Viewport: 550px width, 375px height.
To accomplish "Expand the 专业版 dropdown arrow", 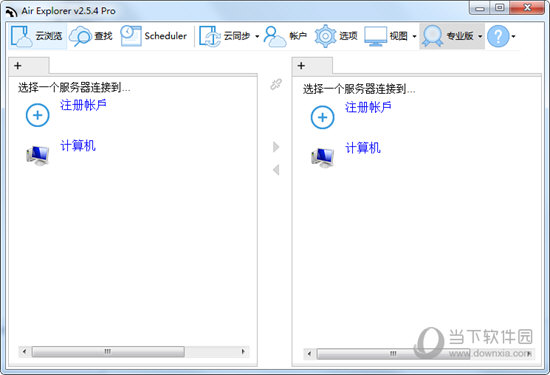I will (480, 36).
